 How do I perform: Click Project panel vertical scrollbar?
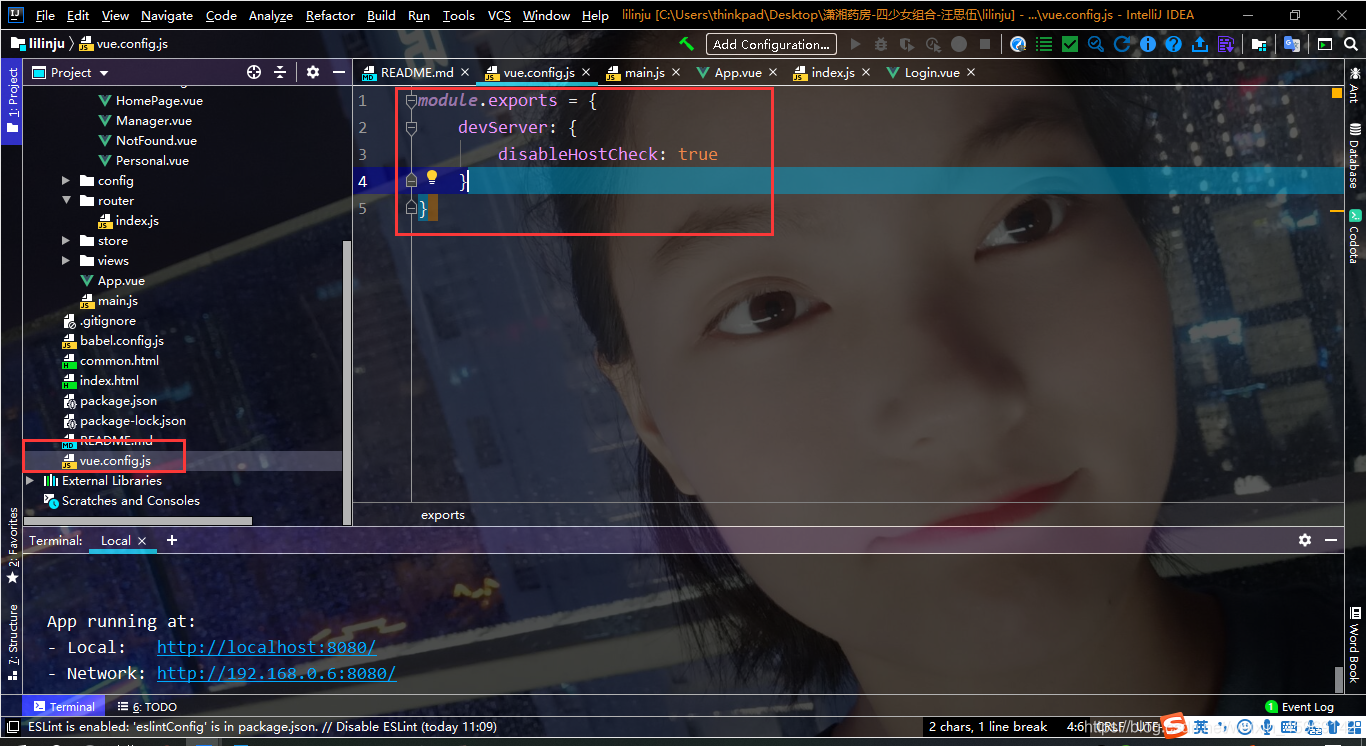point(347,382)
